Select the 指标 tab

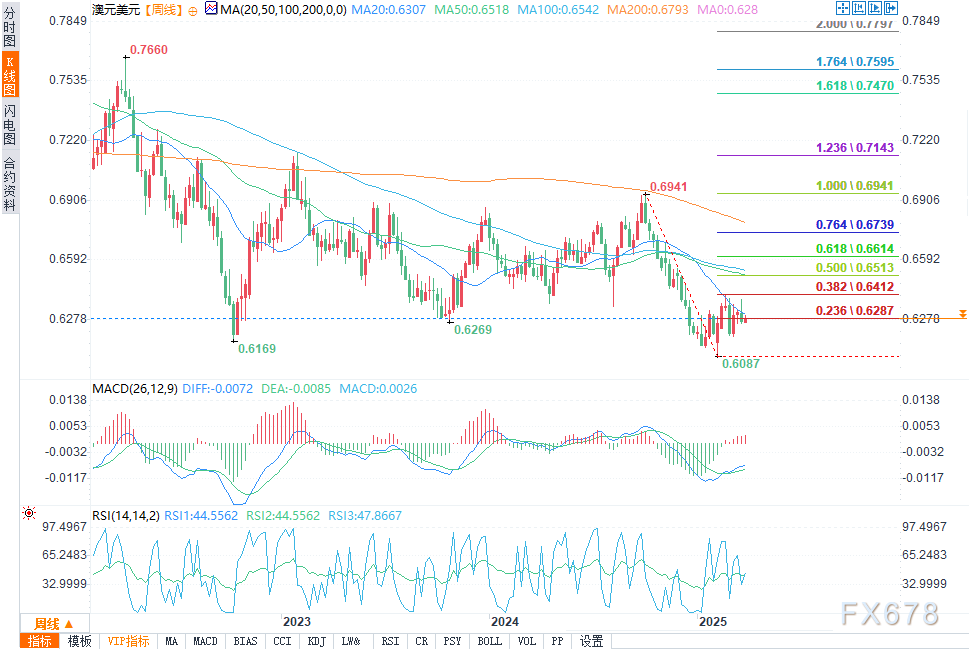tap(40, 641)
